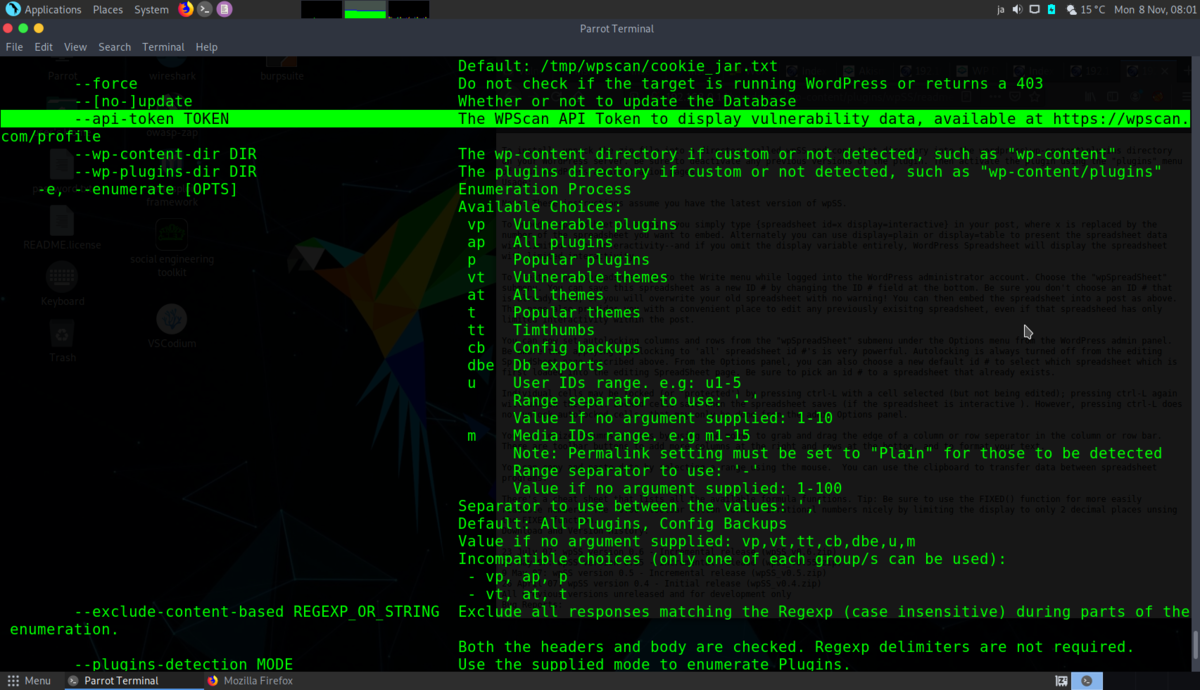The height and width of the screenshot is (690, 1200).
Task: Click '--plugins-detection MODE' option text
Action: point(184,664)
